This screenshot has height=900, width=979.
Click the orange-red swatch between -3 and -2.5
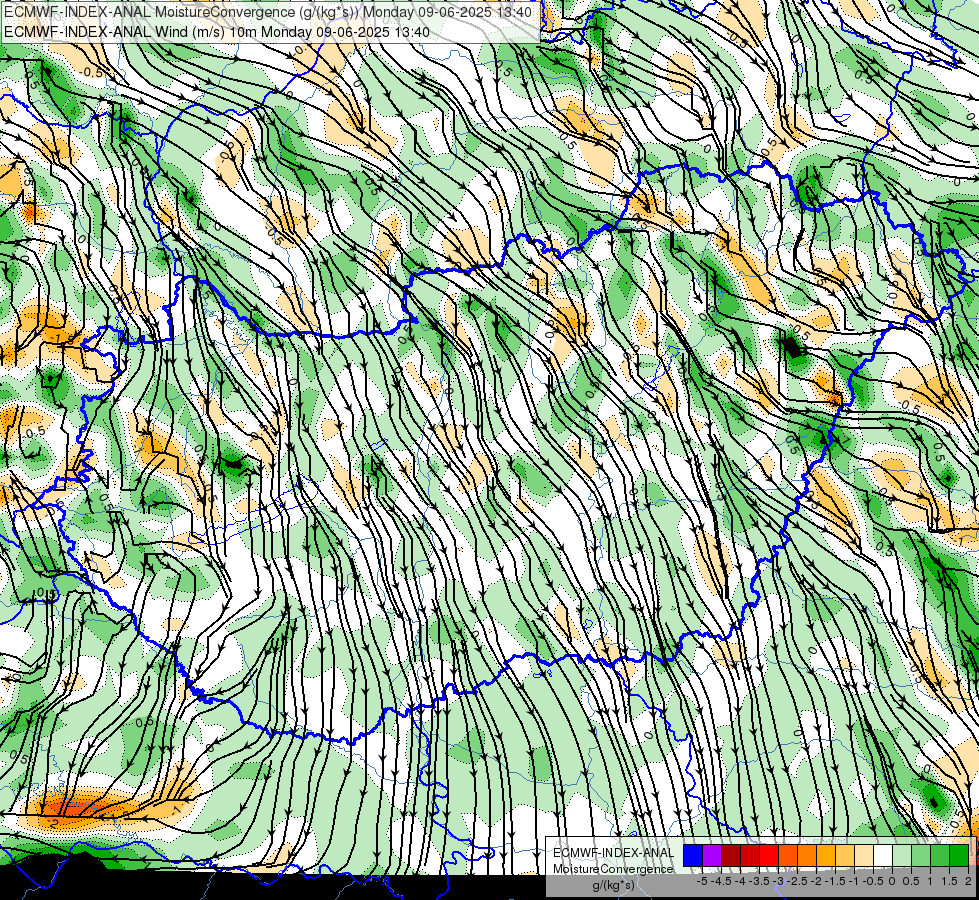(788, 856)
